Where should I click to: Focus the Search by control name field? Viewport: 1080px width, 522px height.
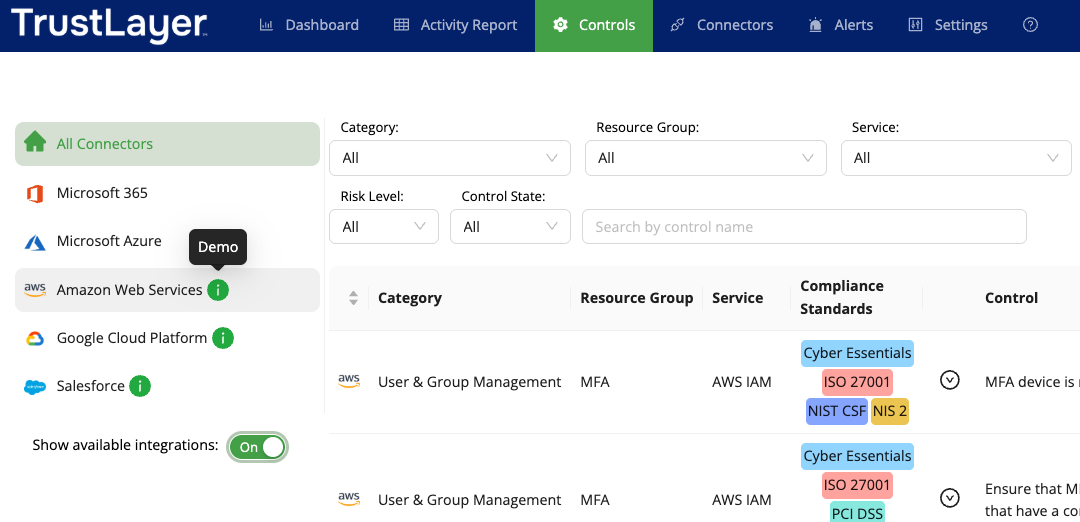(804, 227)
